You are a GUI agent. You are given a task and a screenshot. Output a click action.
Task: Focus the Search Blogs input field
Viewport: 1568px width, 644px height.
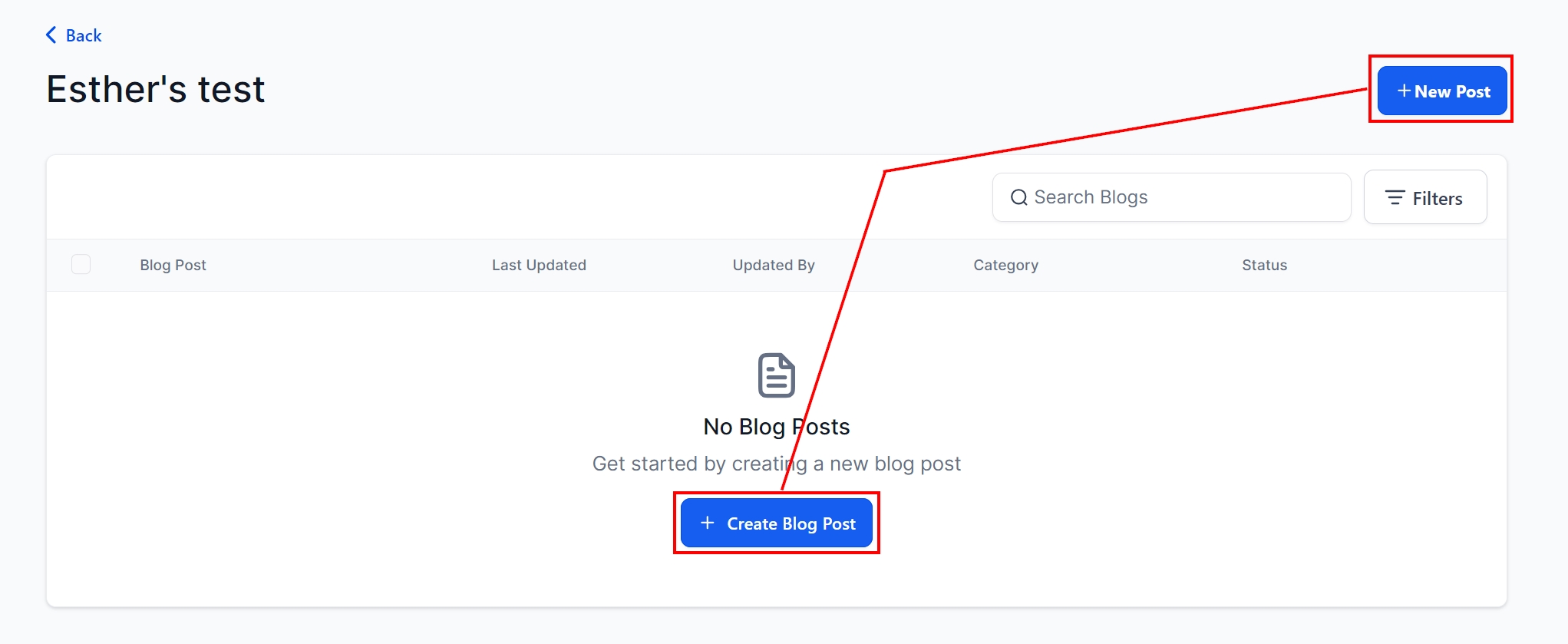1182,198
